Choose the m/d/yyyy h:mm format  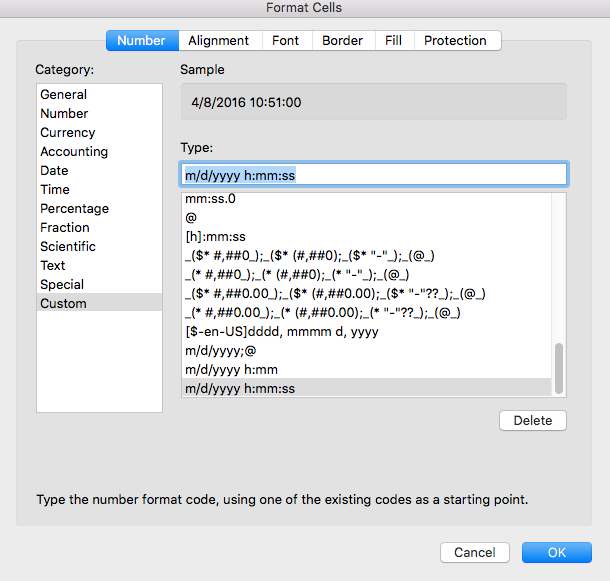coord(230,370)
